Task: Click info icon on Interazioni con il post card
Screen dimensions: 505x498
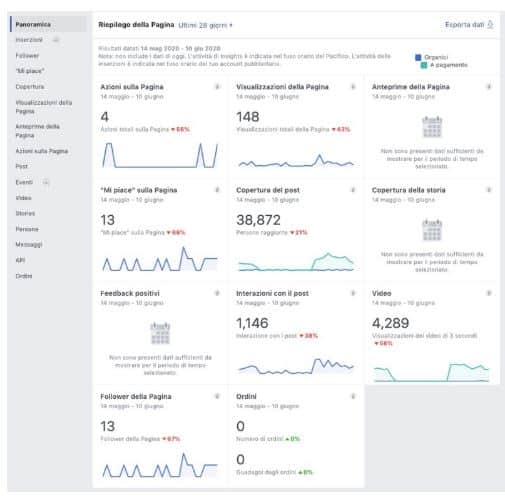Action: 353,293
